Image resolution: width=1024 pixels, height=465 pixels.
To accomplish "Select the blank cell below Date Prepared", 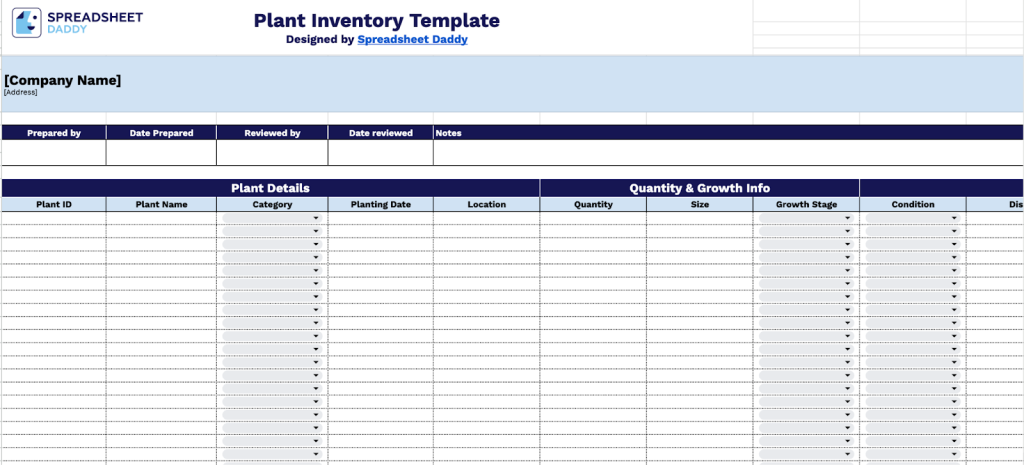I will [x=161, y=152].
